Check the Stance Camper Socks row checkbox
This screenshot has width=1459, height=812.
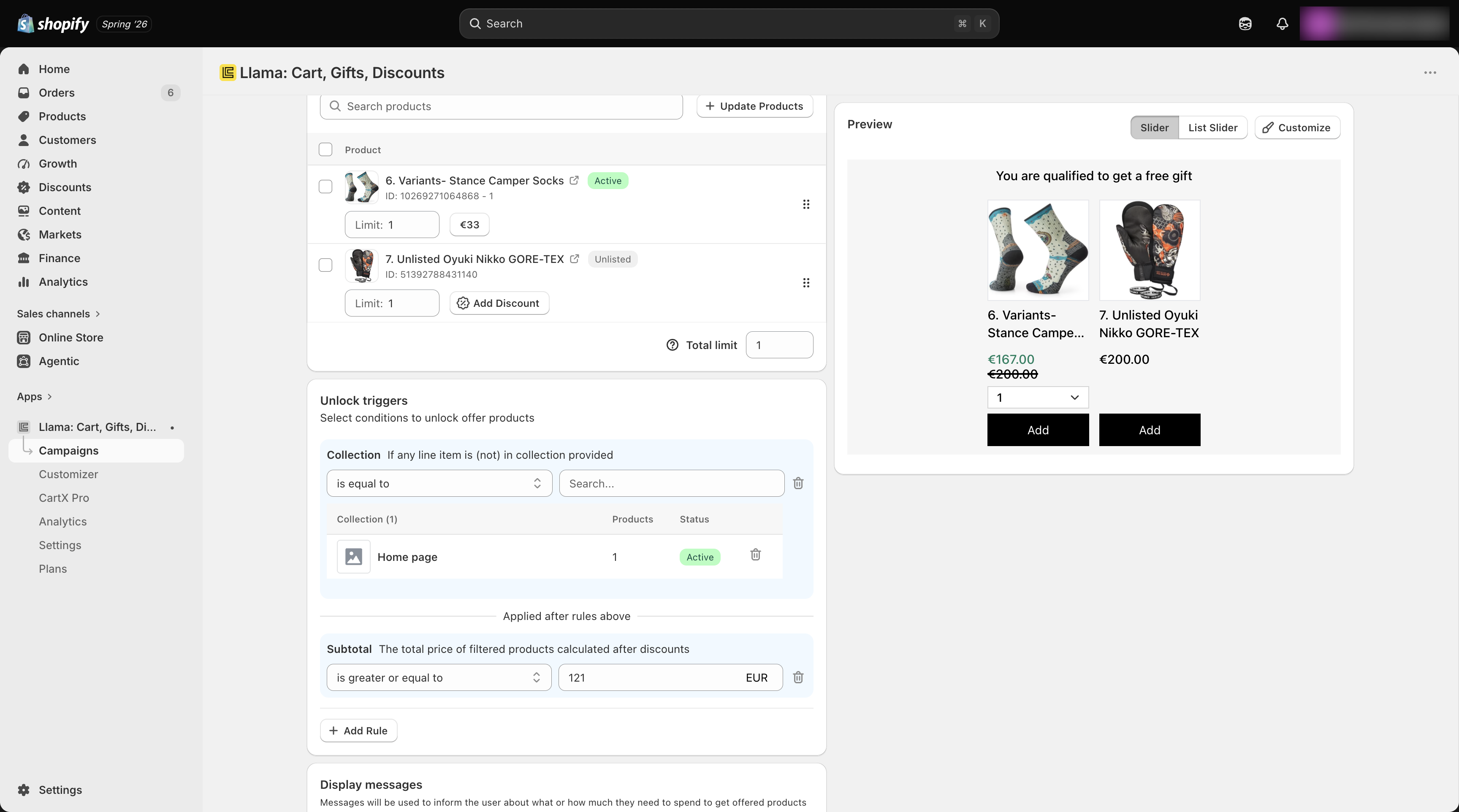(325, 187)
